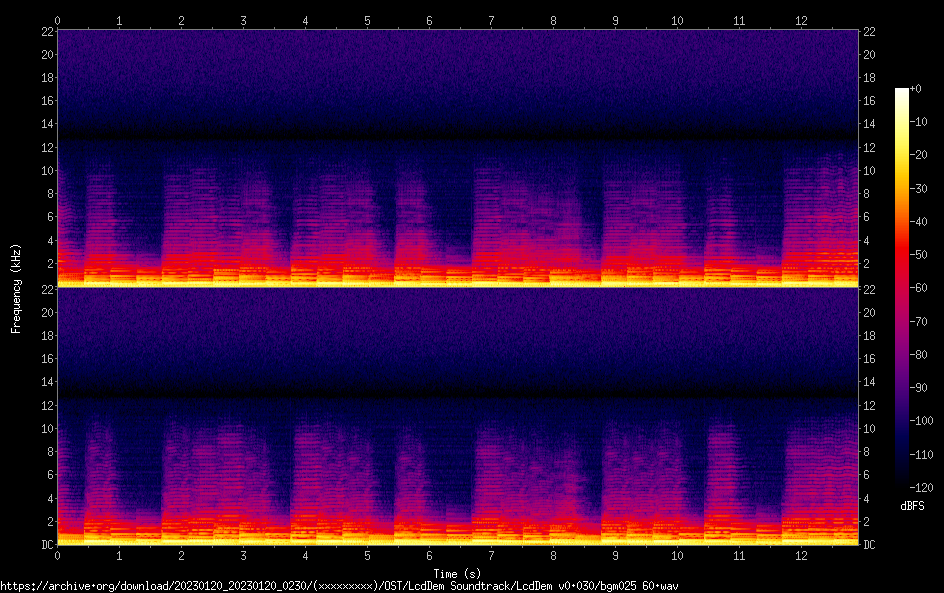Click the +0 label atop the color scale
This screenshot has width=944, height=593.
click(914, 89)
